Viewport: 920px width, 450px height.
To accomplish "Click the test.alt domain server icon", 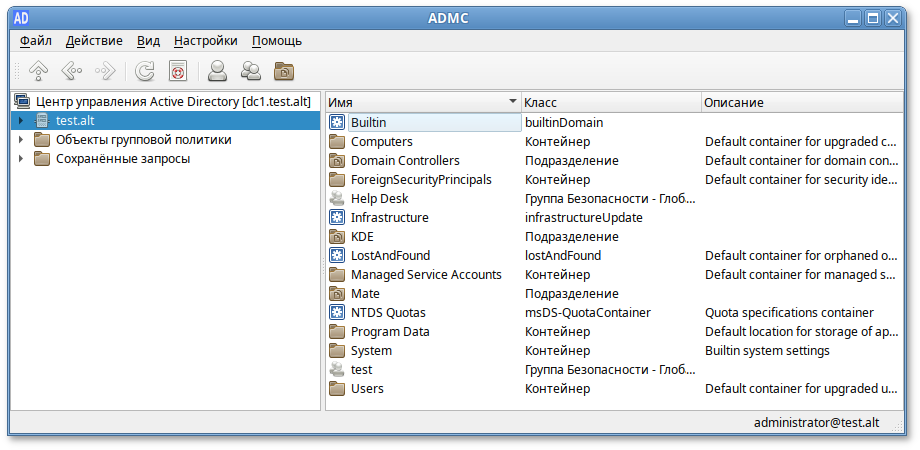I will tap(42, 121).
